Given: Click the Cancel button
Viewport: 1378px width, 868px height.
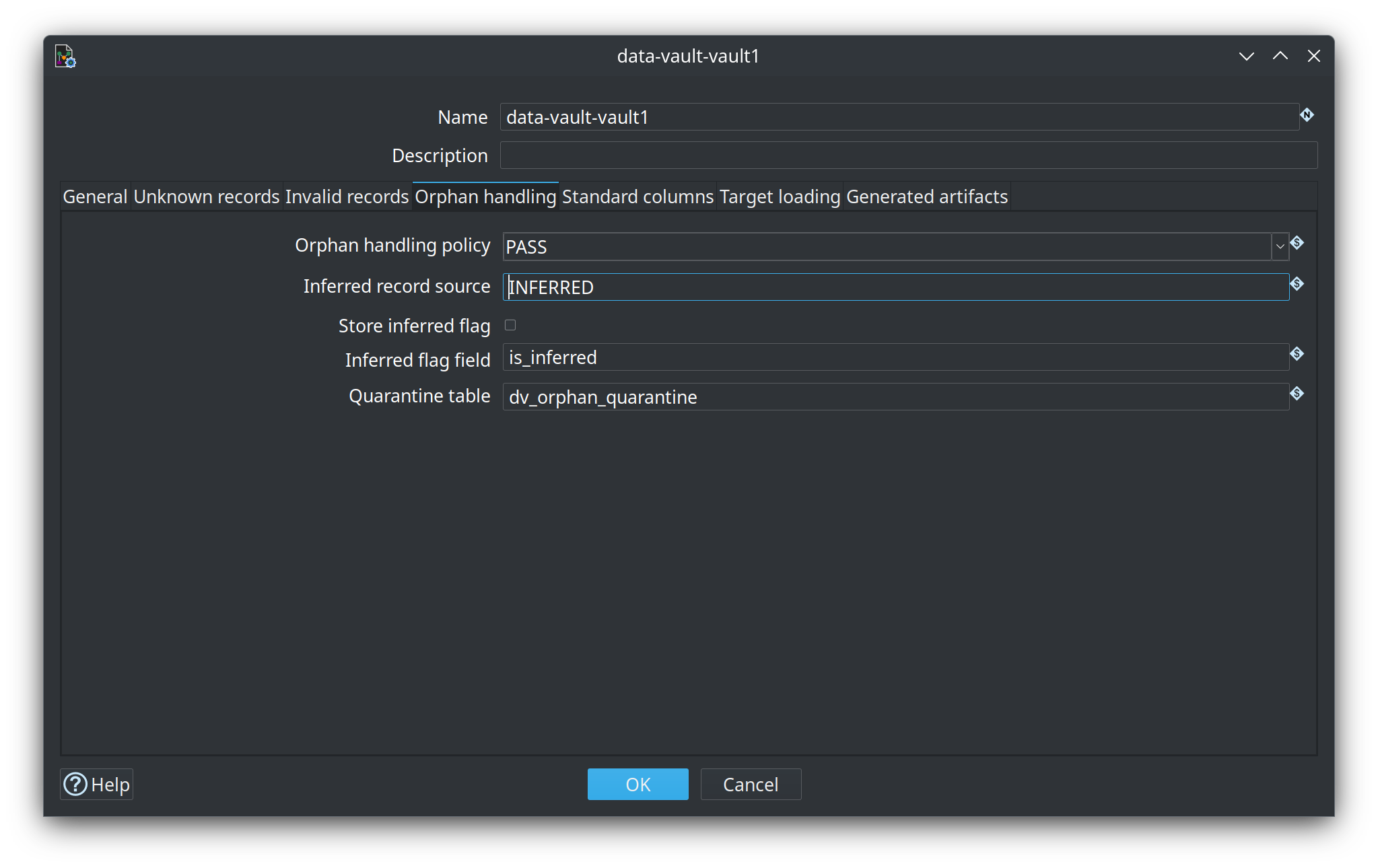Looking at the screenshot, I should pos(751,785).
